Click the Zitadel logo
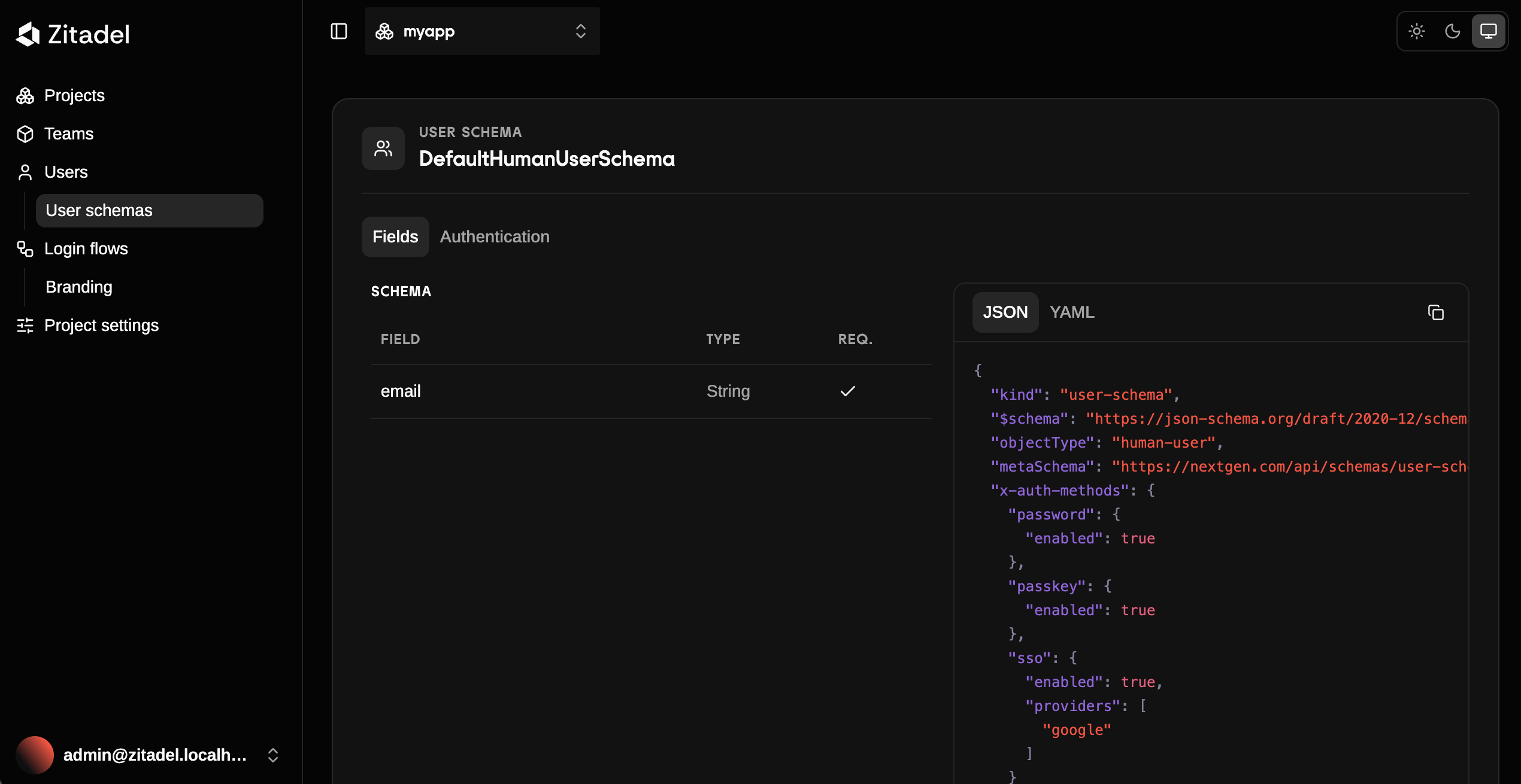This screenshot has width=1521, height=784. click(72, 34)
